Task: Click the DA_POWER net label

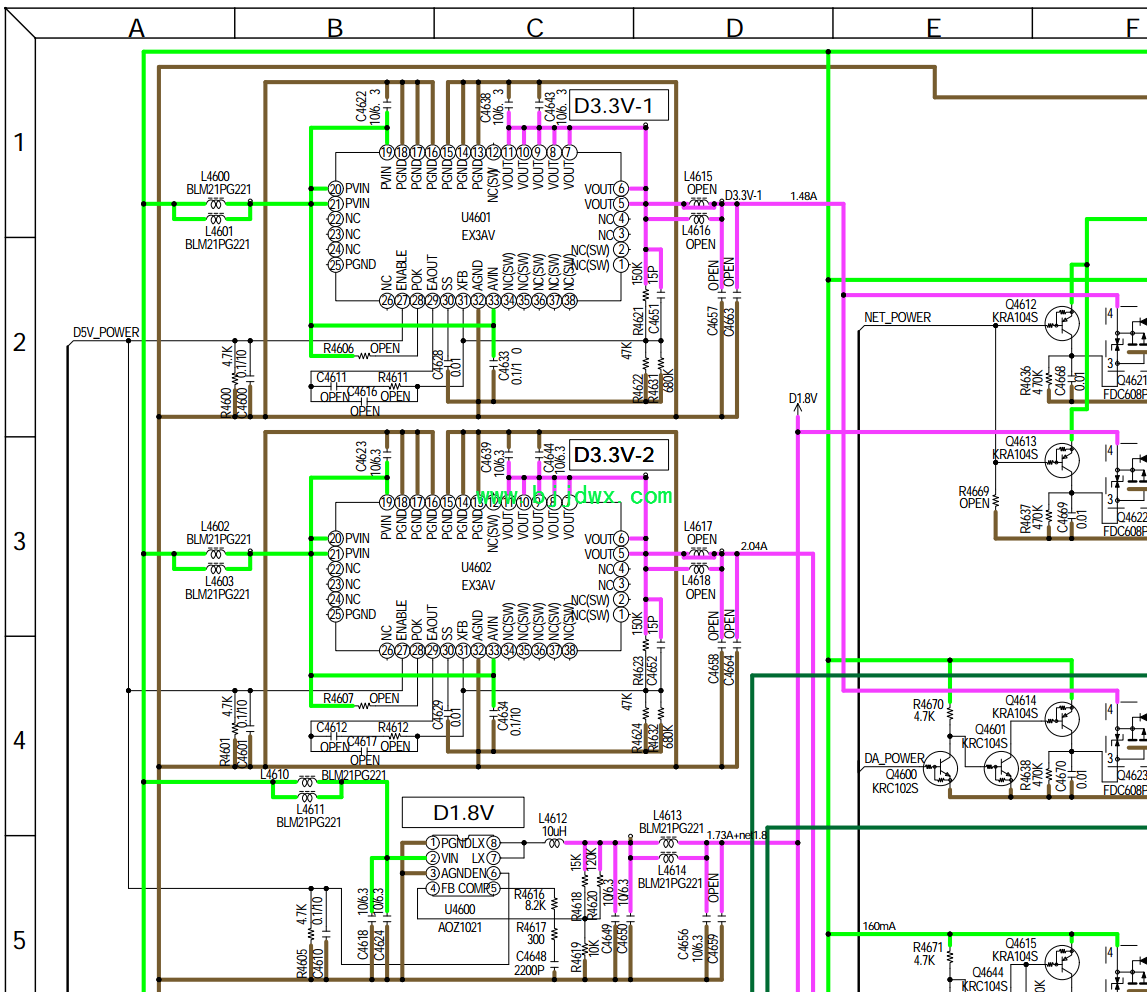Action: coord(894,759)
